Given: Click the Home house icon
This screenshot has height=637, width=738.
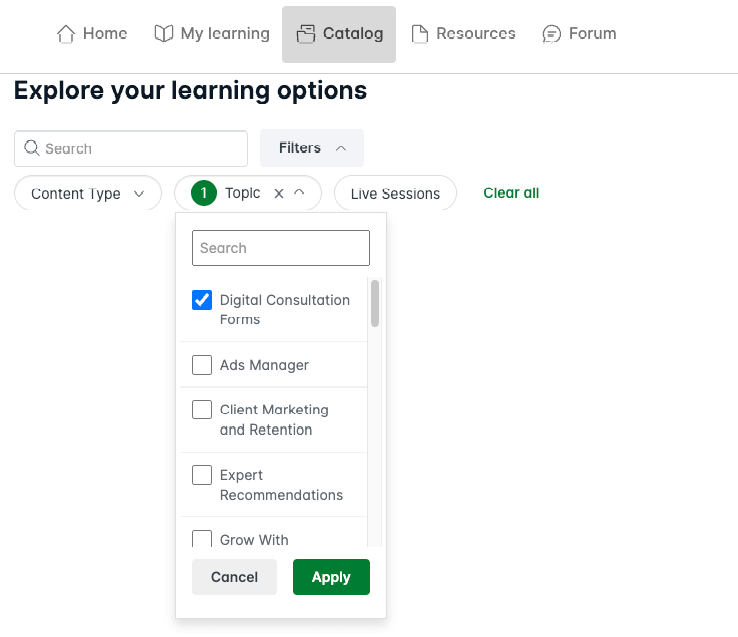Looking at the screenshot, I should [66, 34].
